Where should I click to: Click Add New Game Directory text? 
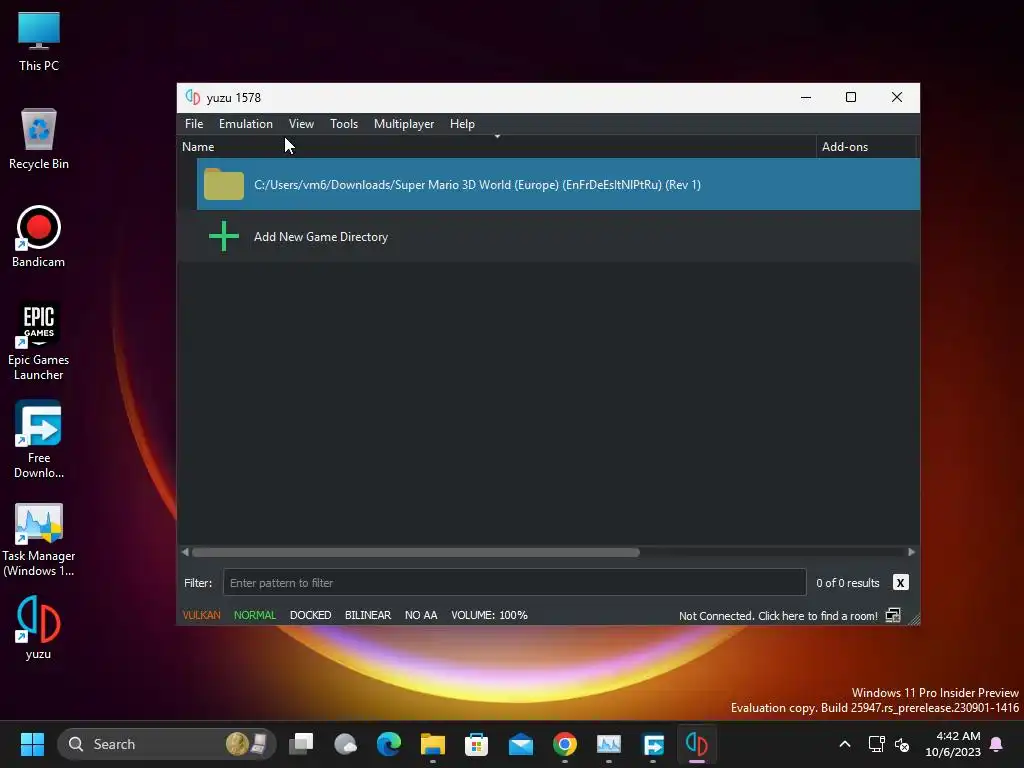[321, 237]
